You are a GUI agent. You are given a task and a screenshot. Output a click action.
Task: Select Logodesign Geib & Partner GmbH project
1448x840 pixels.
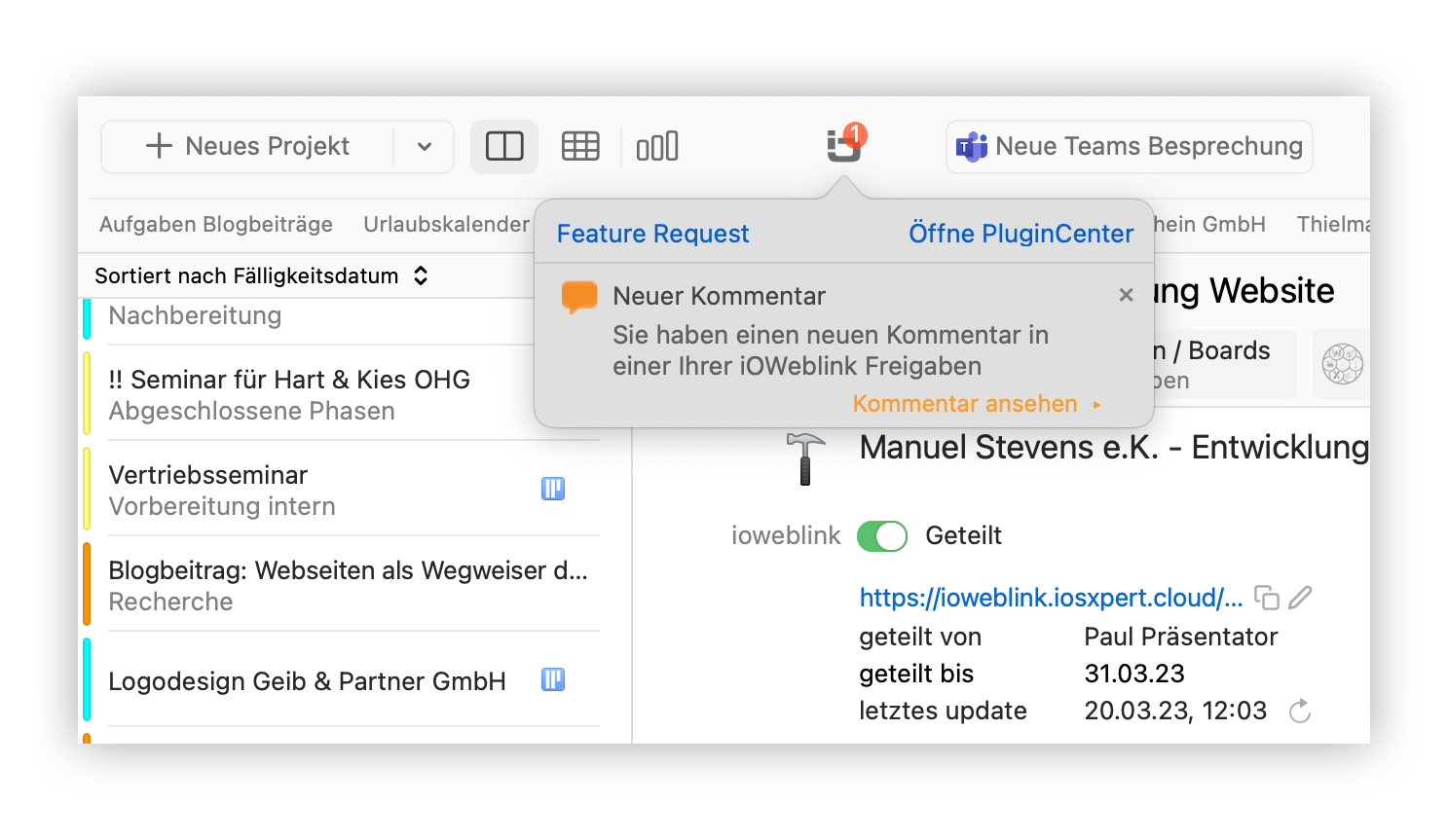coord(341,680)
